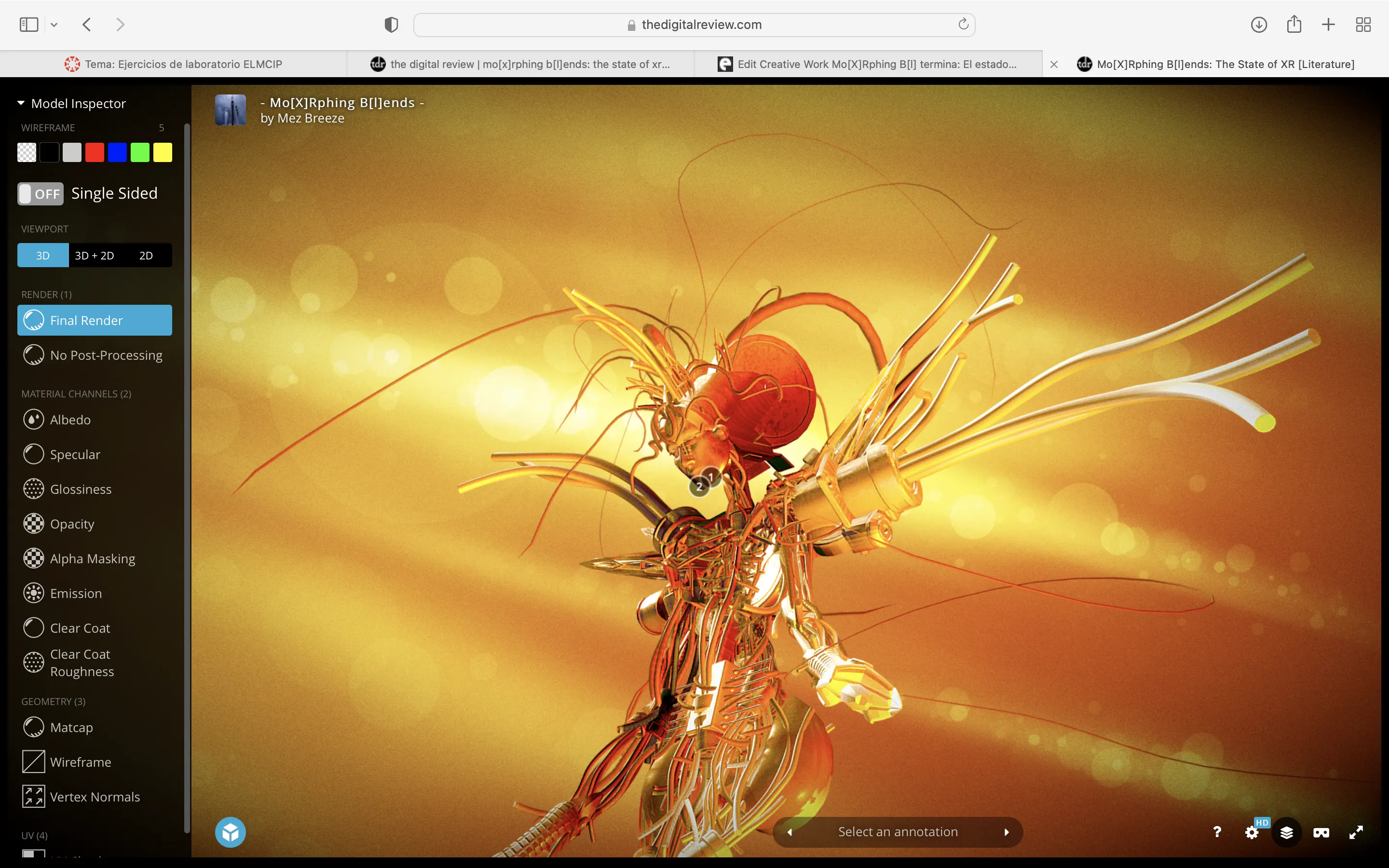Switch to Edit Creative Work tab
Viewport: 1389px width, 868px height.
click(x=868, y=64)
